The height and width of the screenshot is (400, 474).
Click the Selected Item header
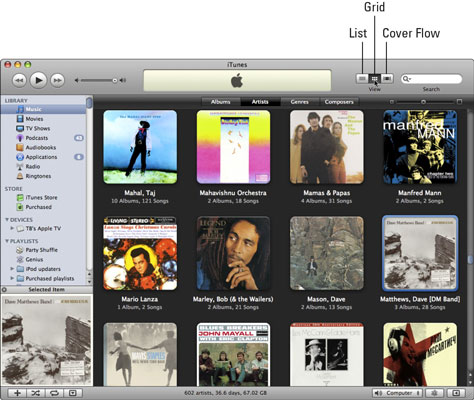47,289
